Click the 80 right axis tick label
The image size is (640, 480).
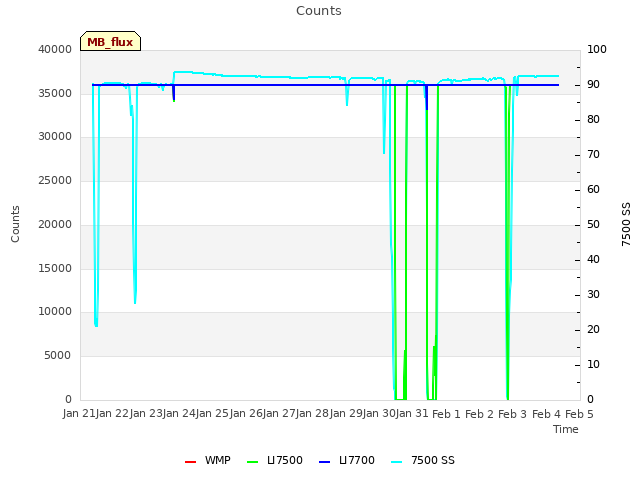pyautogui.click(x=593, y=120)
